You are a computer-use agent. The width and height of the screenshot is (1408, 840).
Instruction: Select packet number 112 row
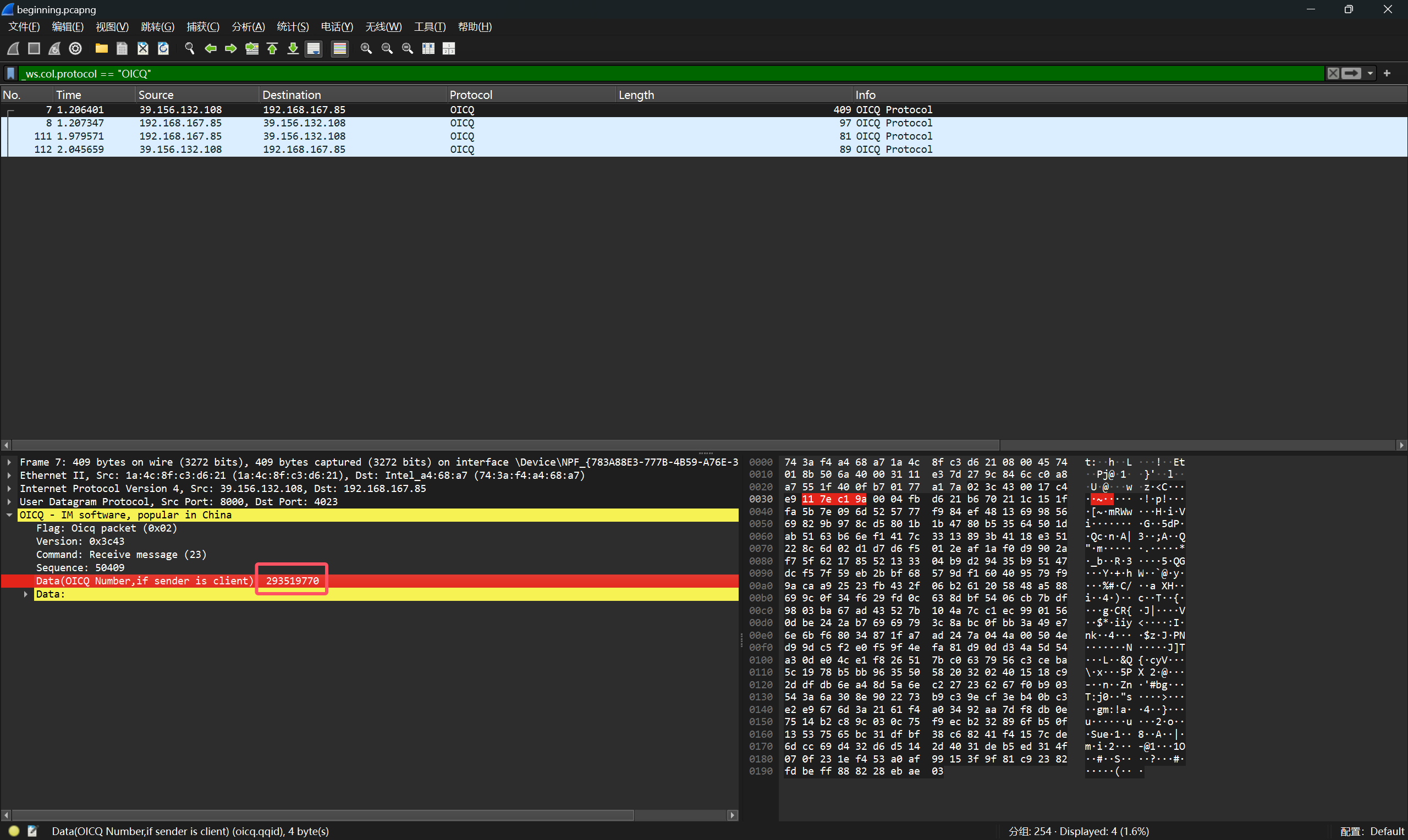coord(703,150)
